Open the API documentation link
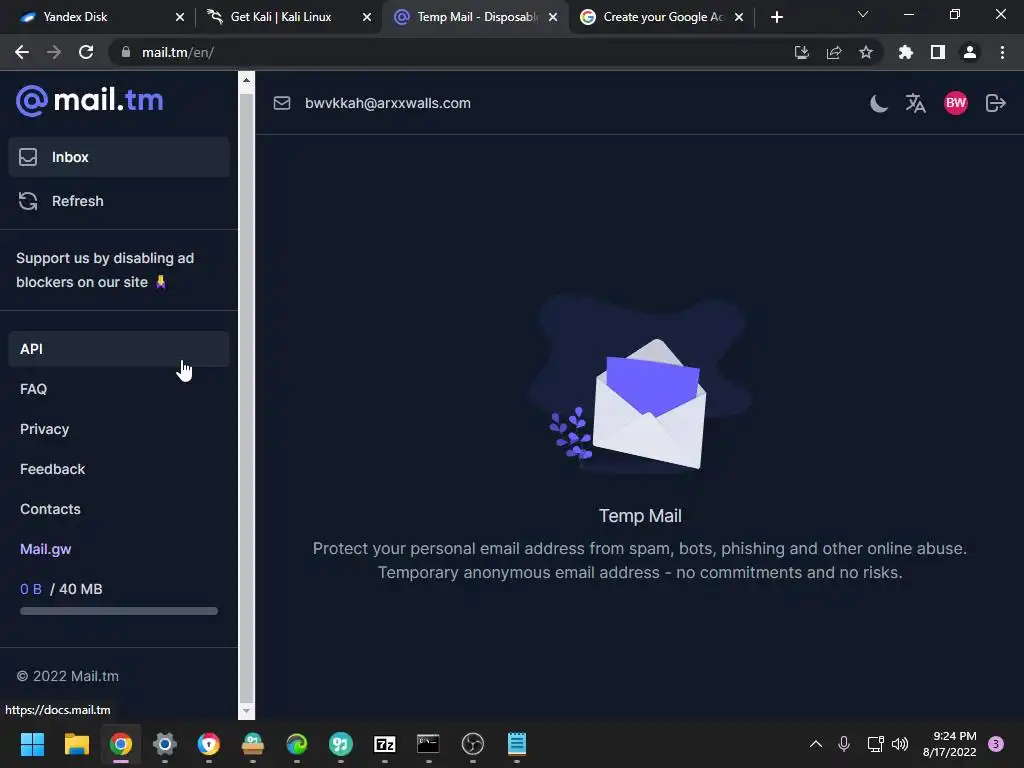This screenshot has width=1024, height=768. (119, 349)
